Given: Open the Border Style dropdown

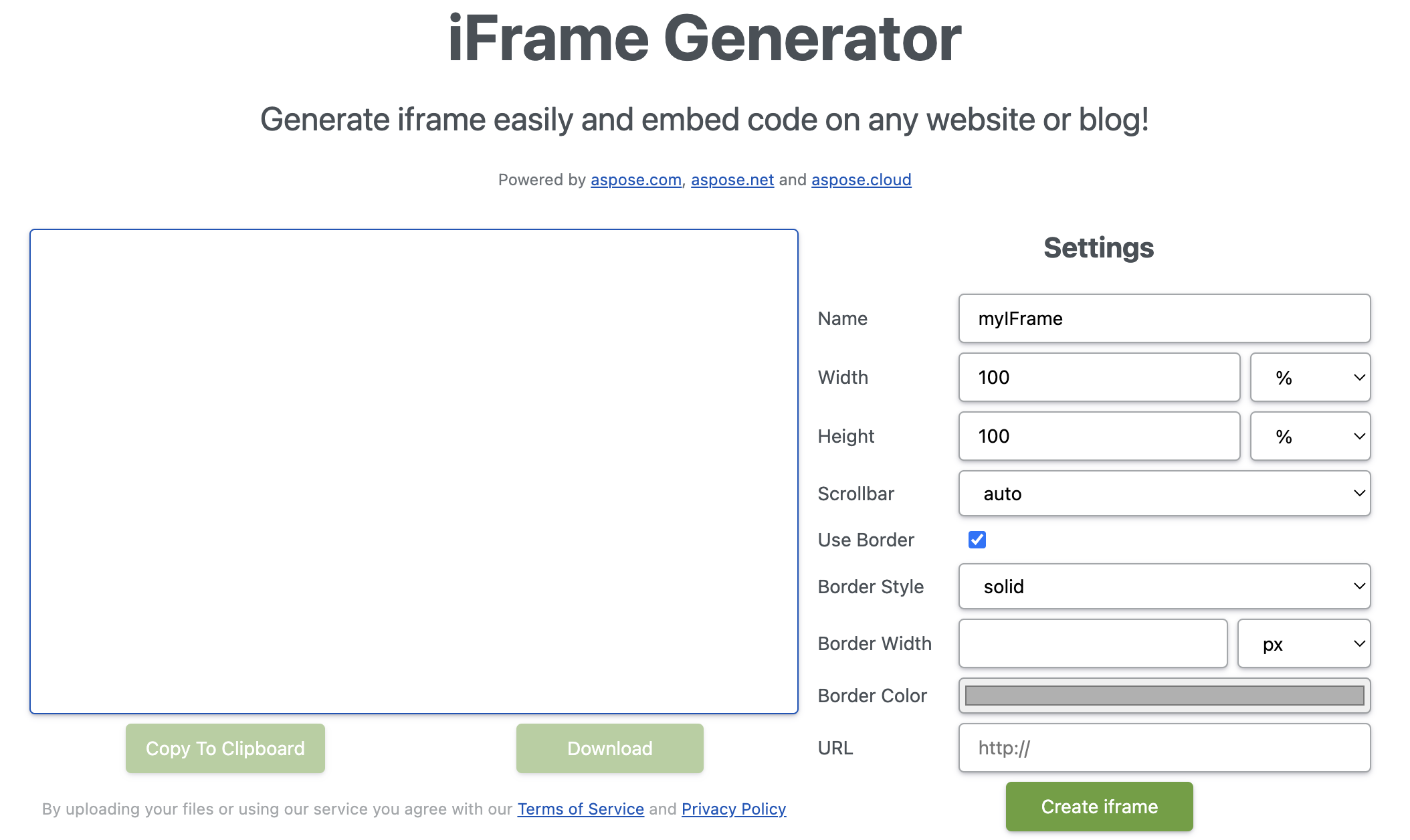Looking at the screenshot, I should click(1164, 587).
